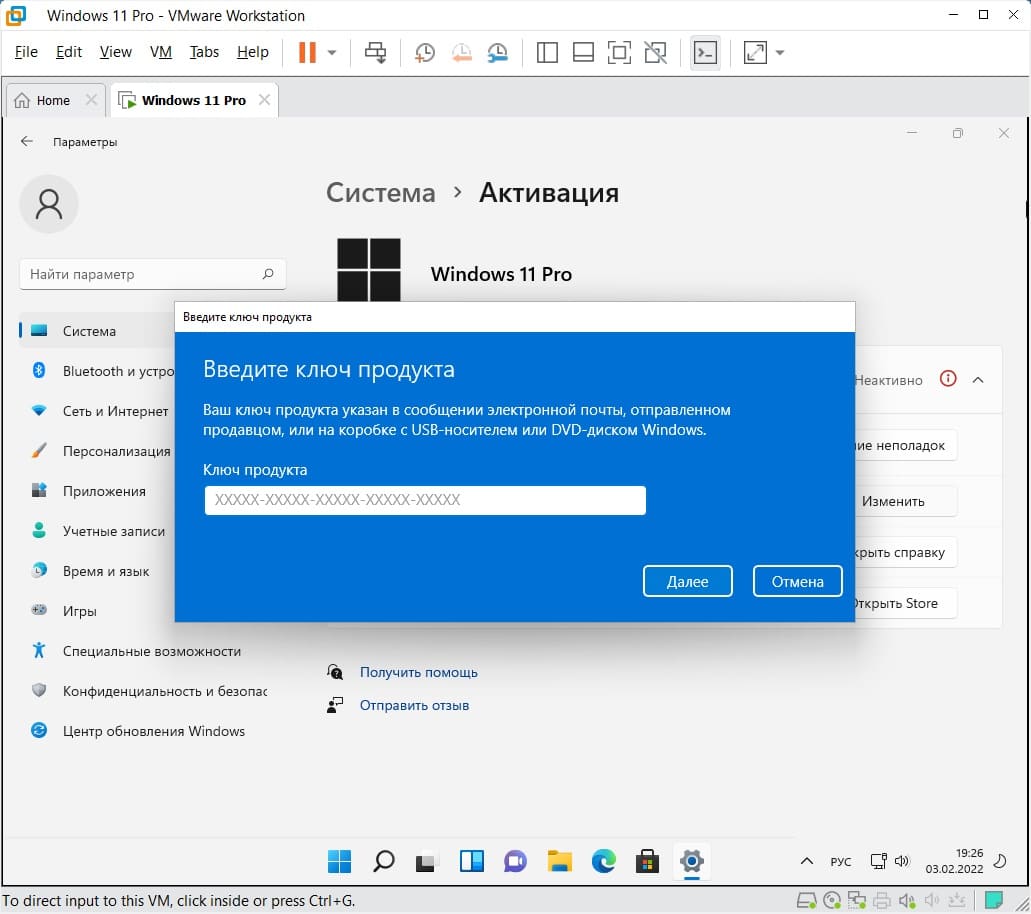
Task: Click the Открыть Store button
Action: [x=906, y=603]
